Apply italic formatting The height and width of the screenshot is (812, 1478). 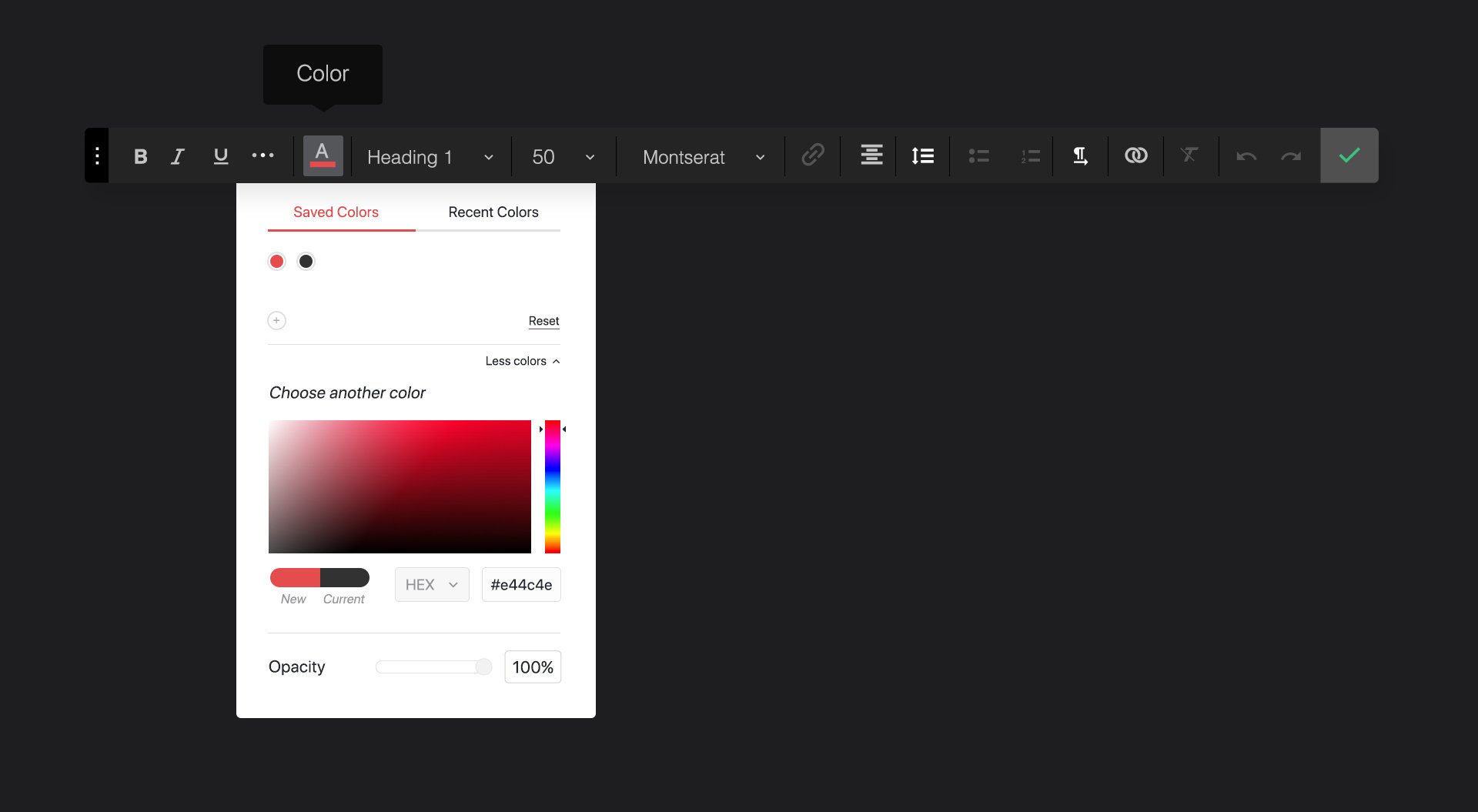[x=177, y=155]
